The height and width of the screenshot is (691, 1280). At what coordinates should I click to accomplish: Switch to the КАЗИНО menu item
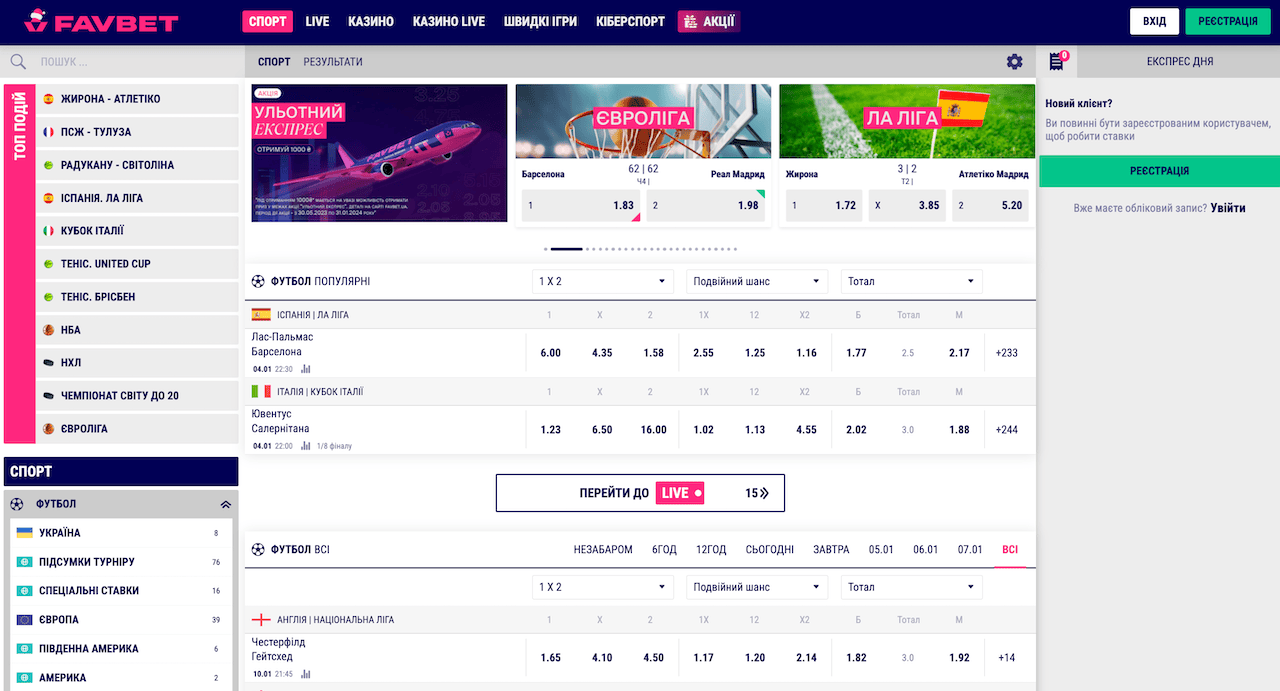(x=370, y=21)
